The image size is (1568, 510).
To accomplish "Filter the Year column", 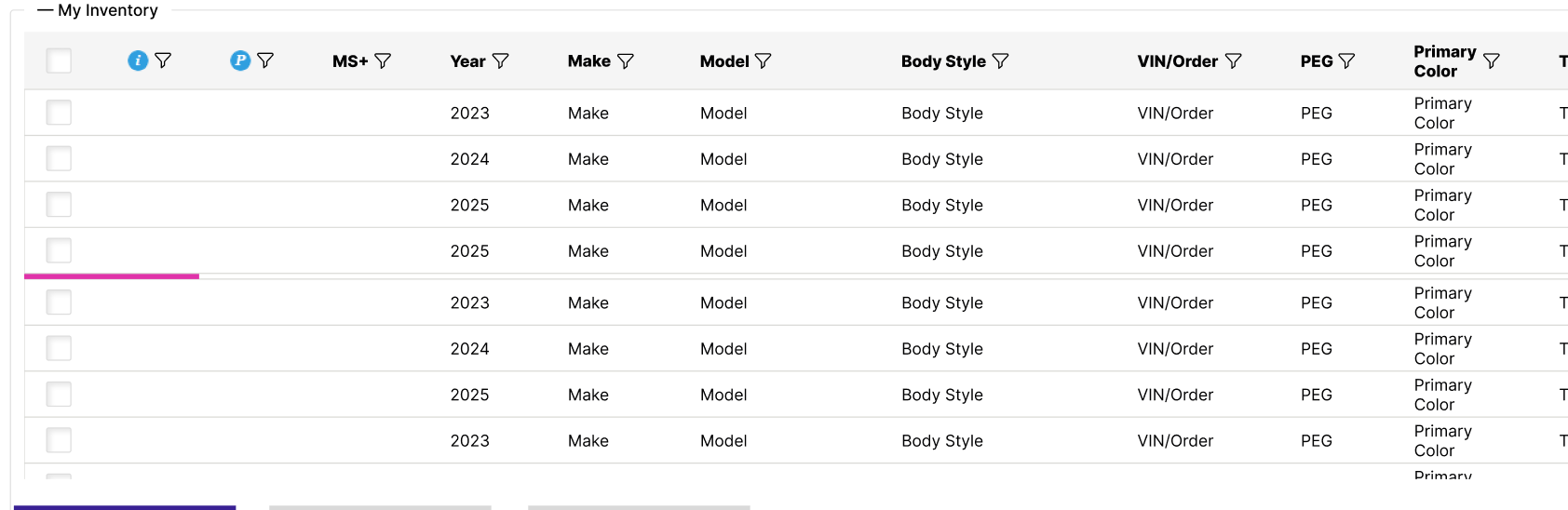I will pyautogui.click(x=501, y=60).
